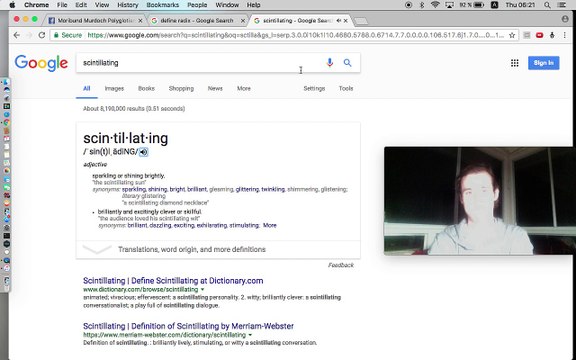The image size is (576, 360).
Task: Switch to the define radix browser tab
Action: [x=197, y=21]
